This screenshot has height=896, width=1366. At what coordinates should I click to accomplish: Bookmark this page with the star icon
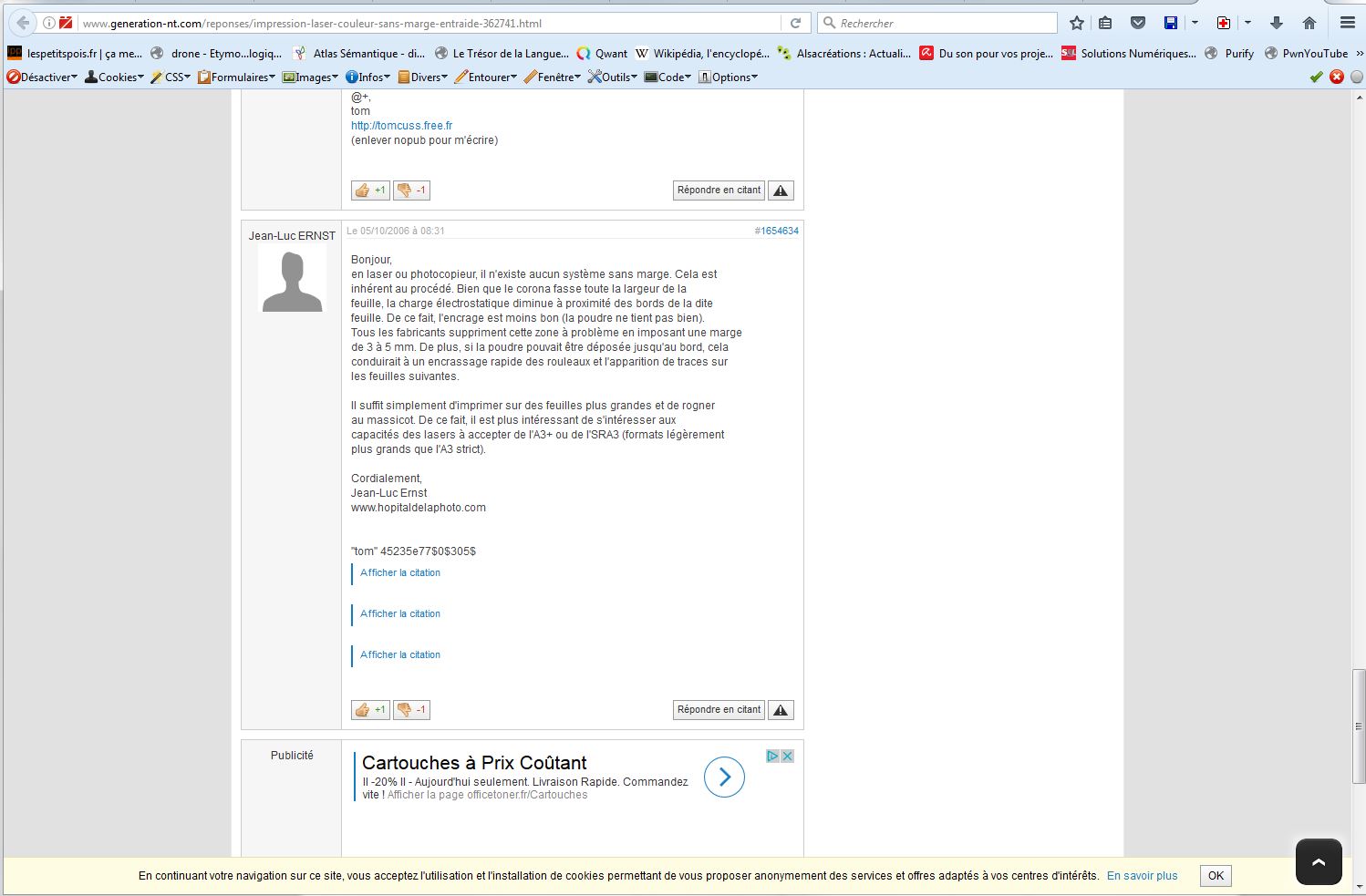tap(1077, 23)
